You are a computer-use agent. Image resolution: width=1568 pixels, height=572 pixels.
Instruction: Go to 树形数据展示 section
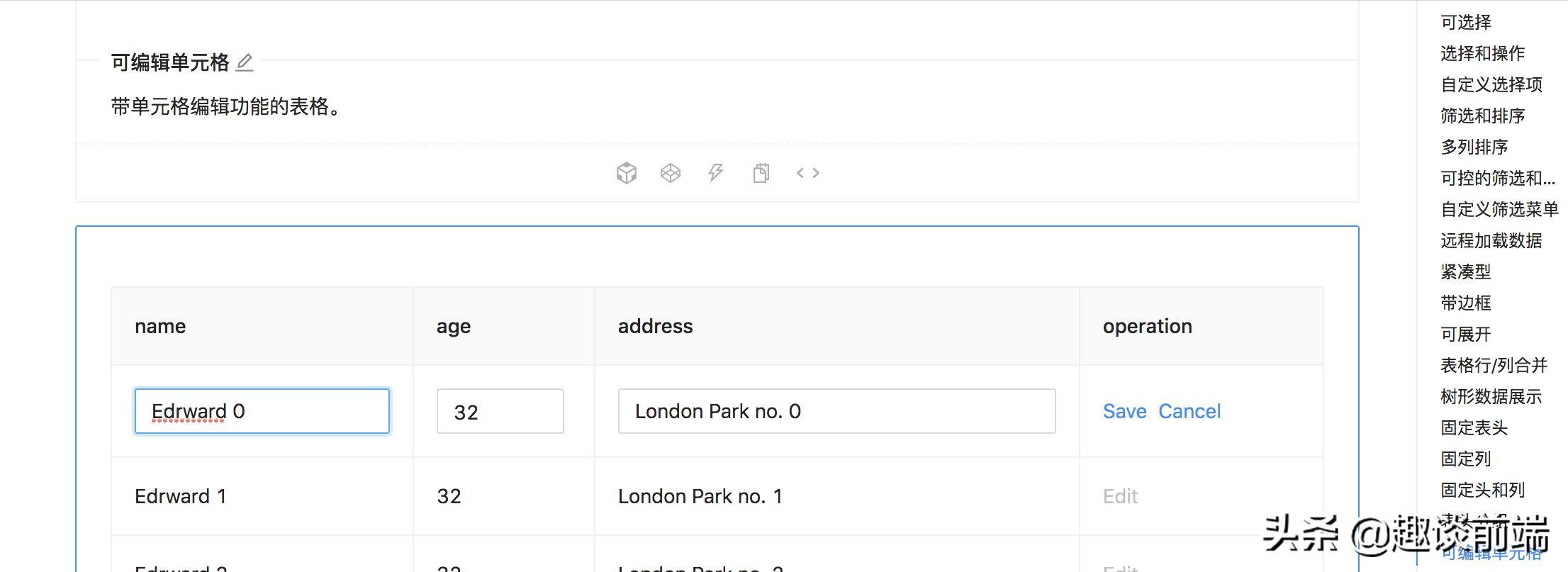click(1491, 397)
